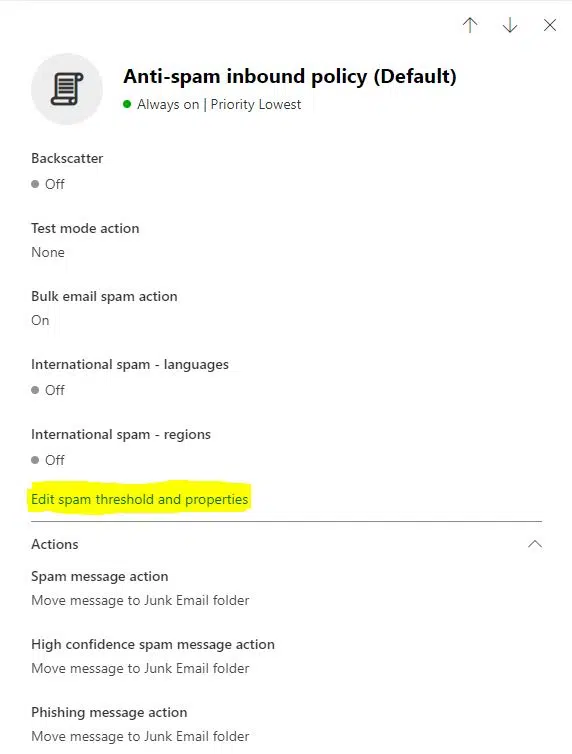Image resolution: width=572 pixels, height=754 pixels.
Task: Open Edit spam threshold and properties link
Action: point(139,499)
